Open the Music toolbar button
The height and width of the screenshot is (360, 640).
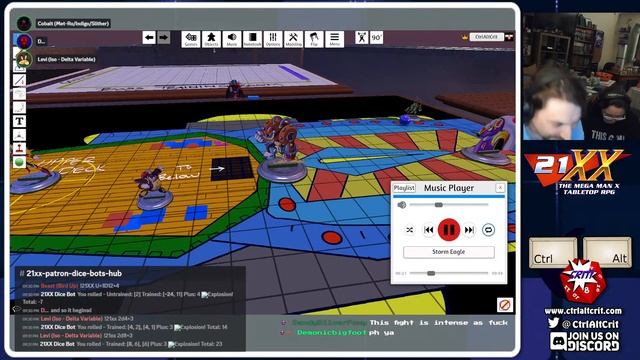pyautogui.click(x=231, y=39)
